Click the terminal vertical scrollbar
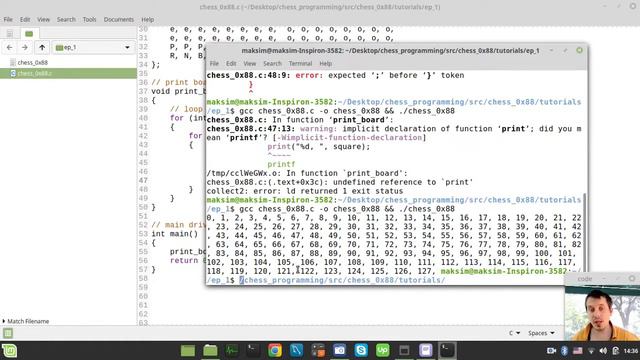Viewport: 640px width, 360px height. click(x=585, y=233)
